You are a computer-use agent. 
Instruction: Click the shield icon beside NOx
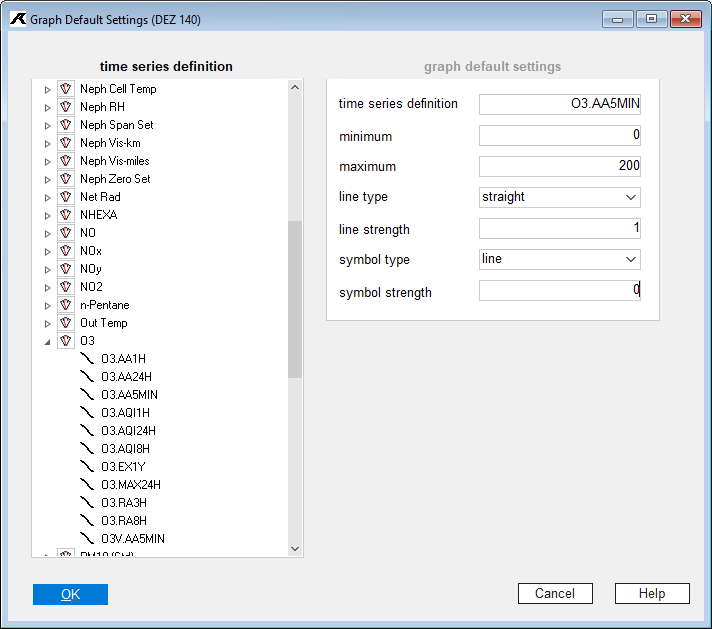(x=66, y=251)
